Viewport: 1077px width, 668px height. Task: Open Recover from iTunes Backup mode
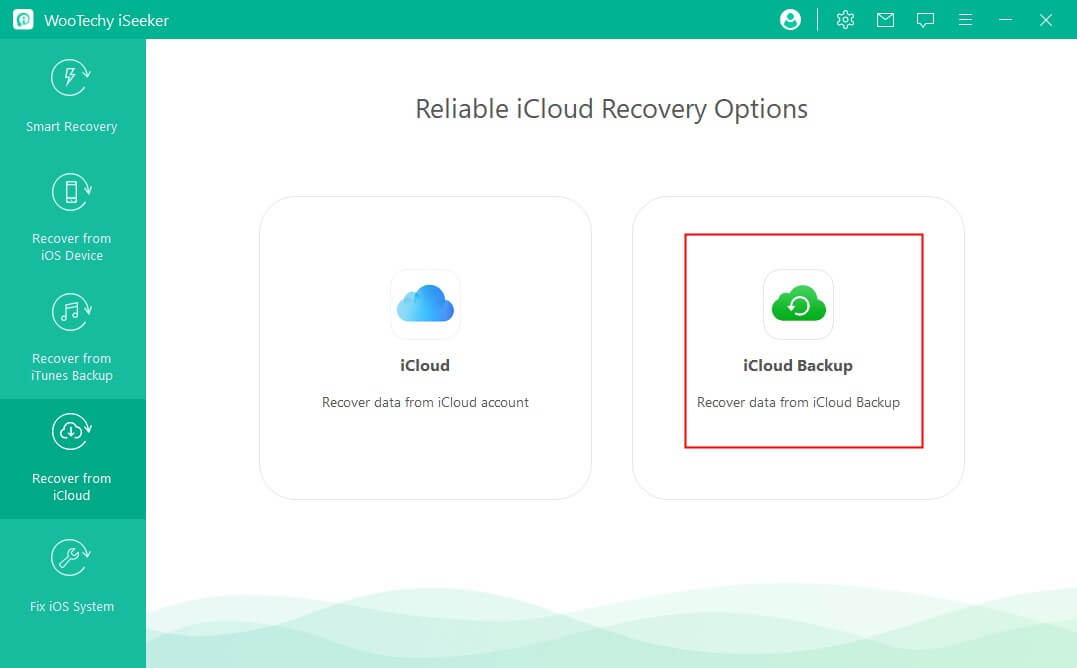[x=70, y=335]
